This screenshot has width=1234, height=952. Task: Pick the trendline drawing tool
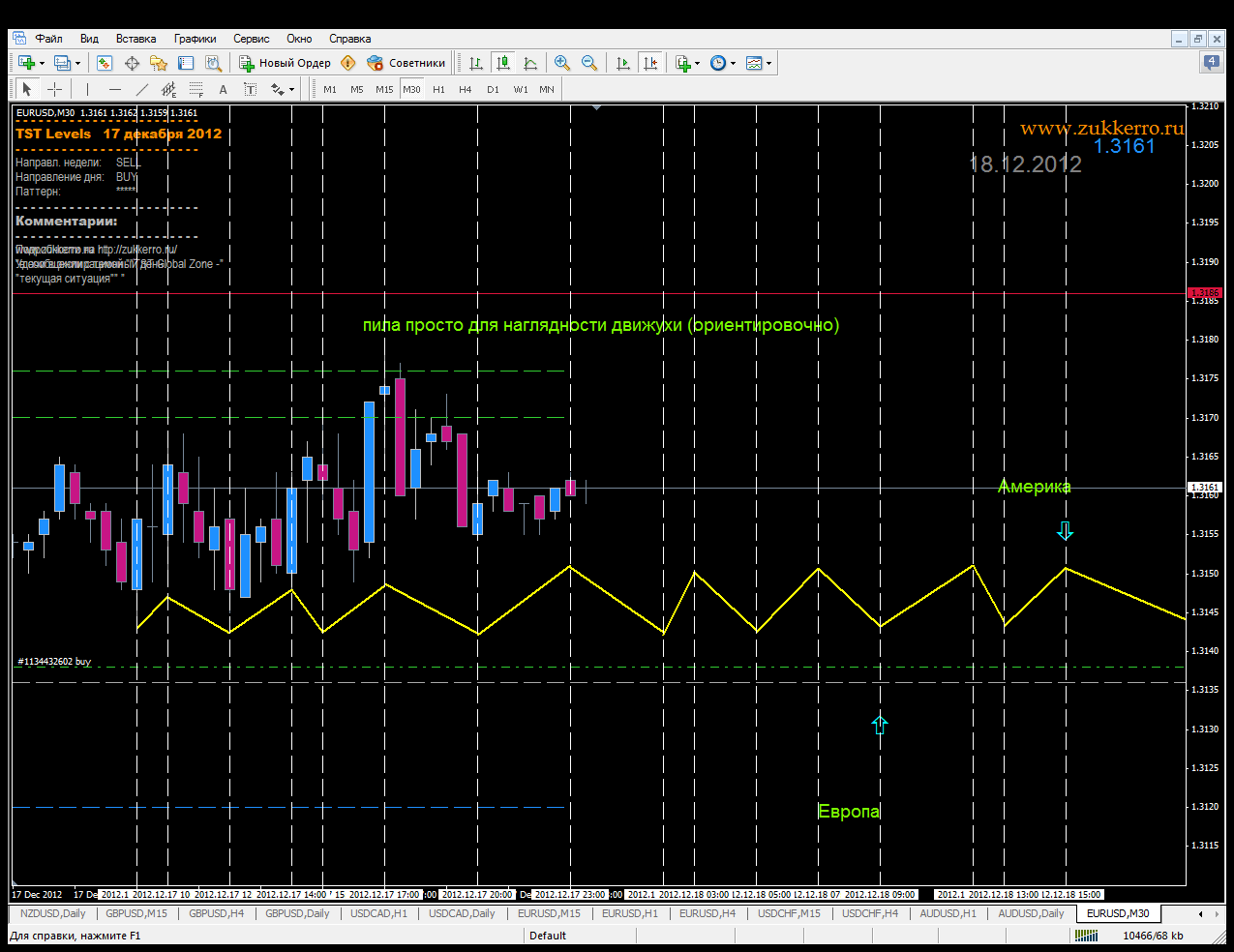tap(142, 89)
